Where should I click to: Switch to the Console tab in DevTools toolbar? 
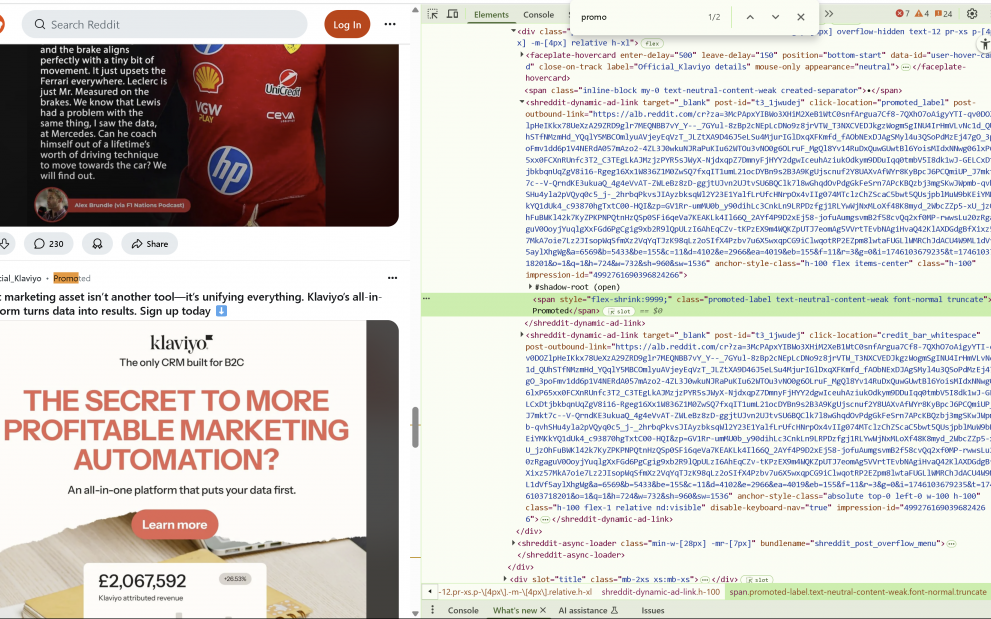click(x=538, y=15)
